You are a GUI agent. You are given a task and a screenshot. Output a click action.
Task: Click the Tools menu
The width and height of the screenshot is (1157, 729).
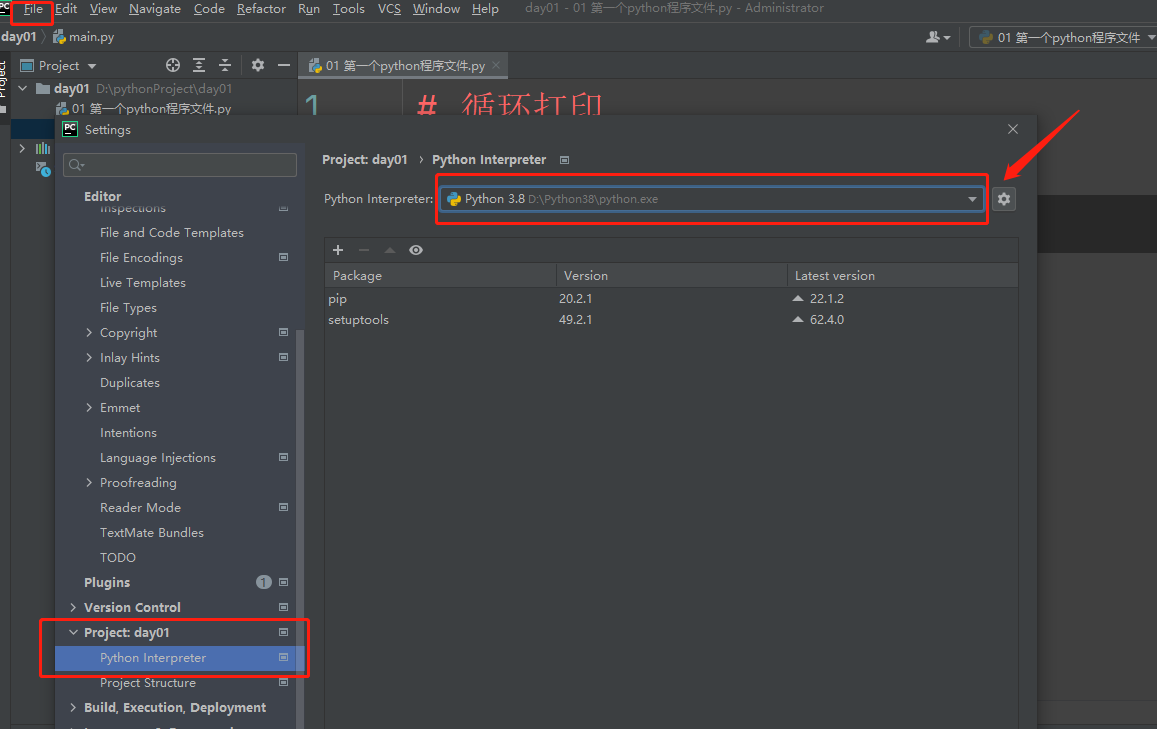pos(348,9)
